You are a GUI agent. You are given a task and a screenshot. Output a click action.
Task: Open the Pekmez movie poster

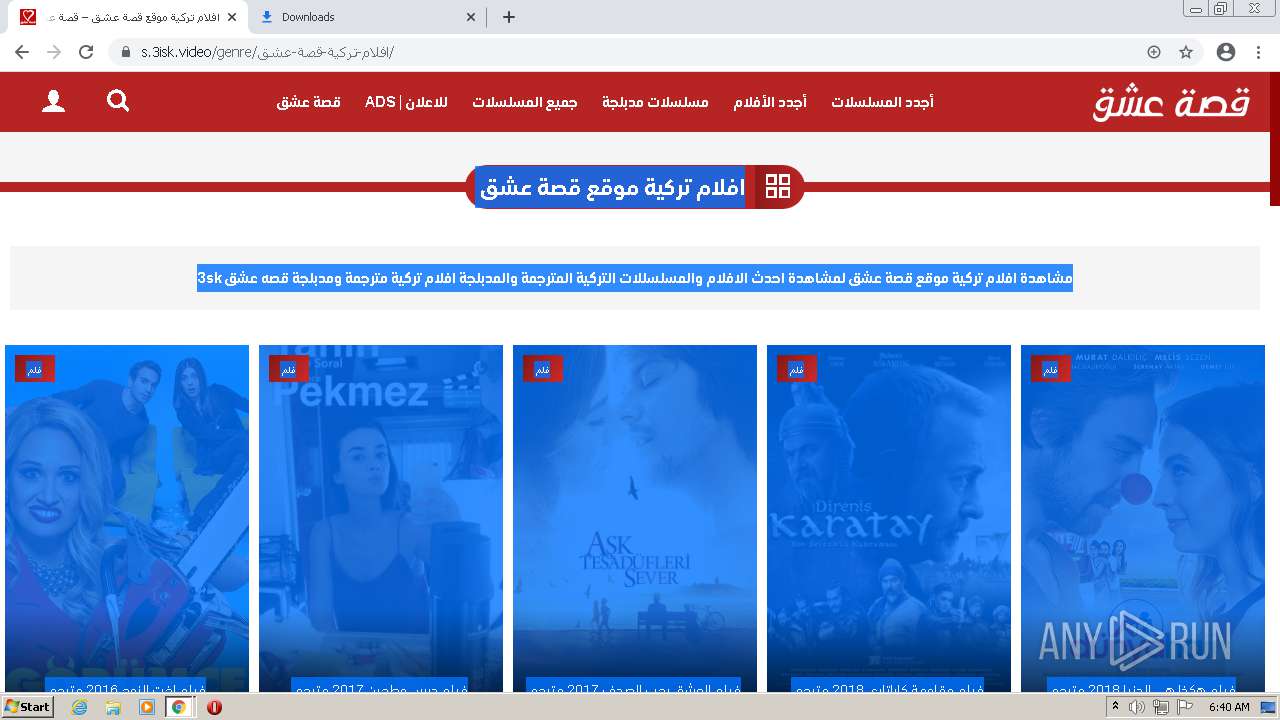(381, 518)
